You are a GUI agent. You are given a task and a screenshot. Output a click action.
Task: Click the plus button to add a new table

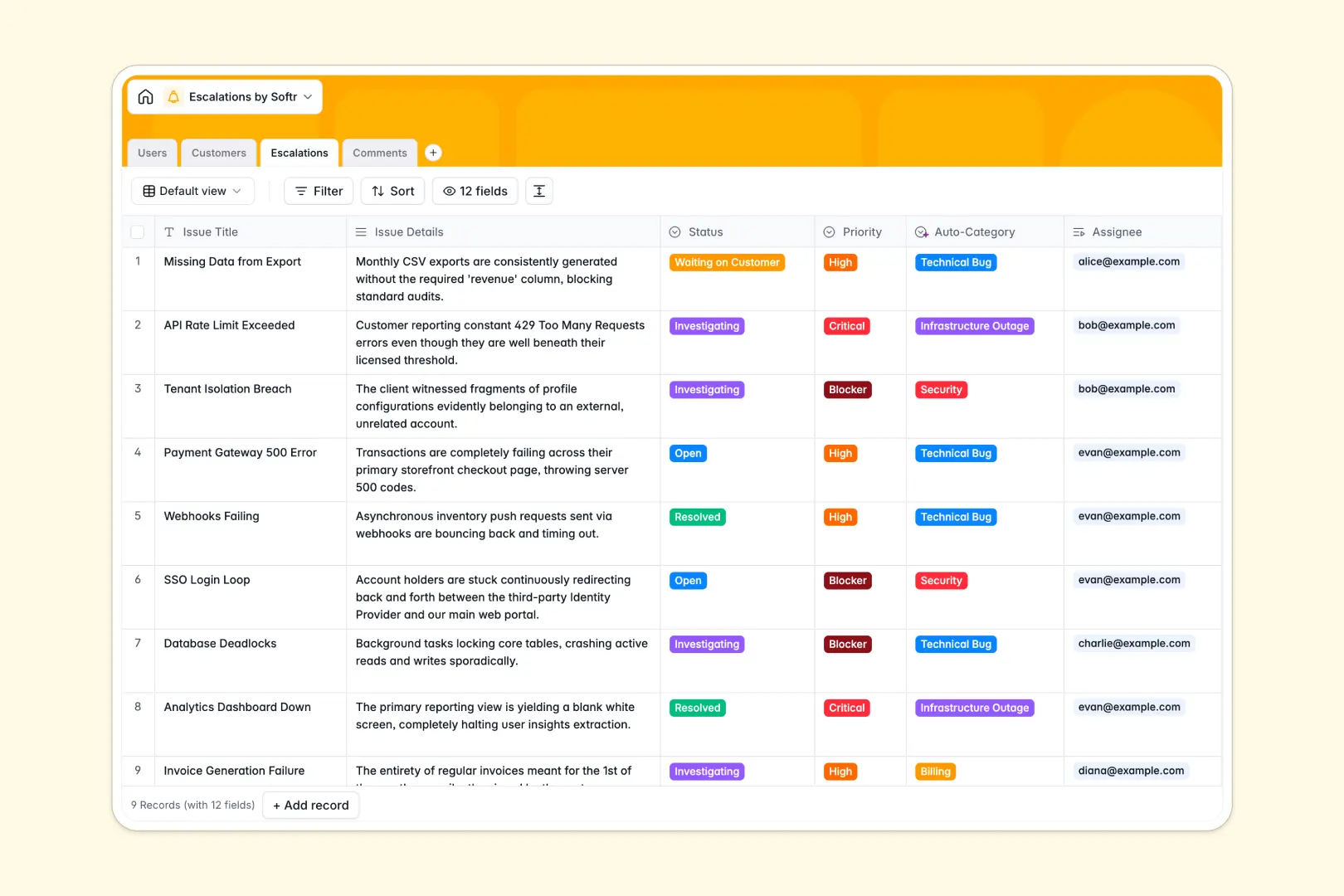(433, 153)
